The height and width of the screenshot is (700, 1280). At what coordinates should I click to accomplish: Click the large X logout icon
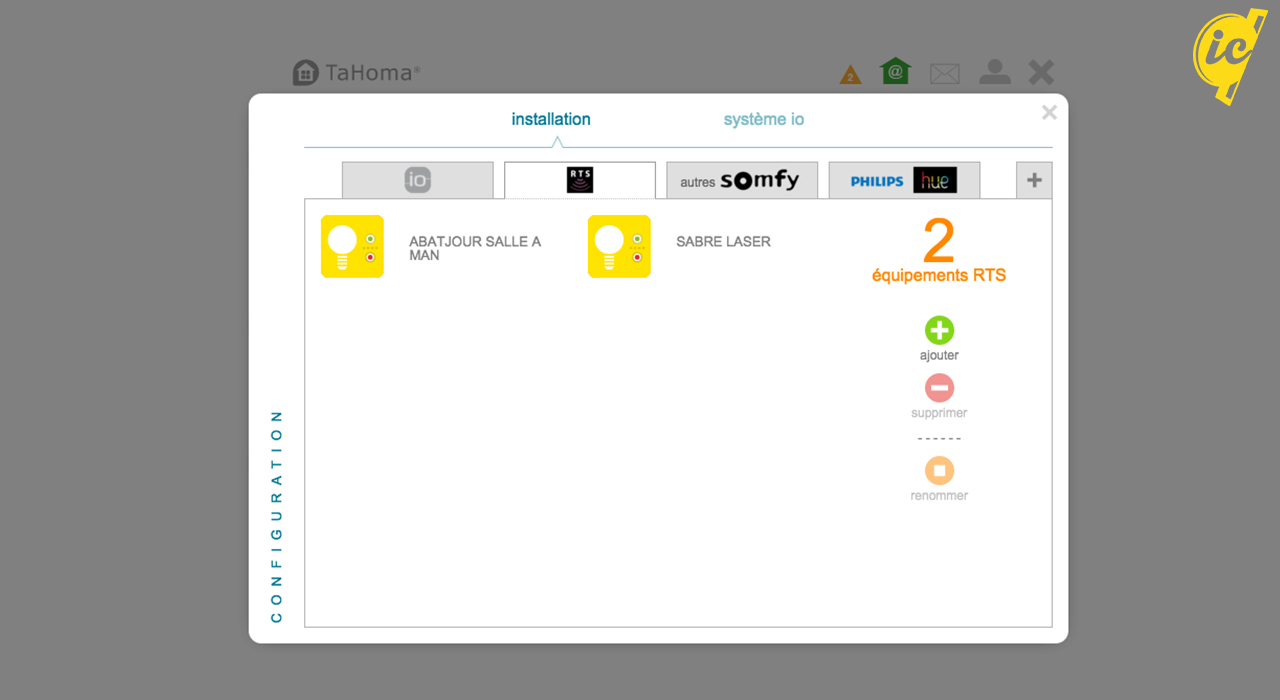pyautogui.click(x=1041, y=72)
